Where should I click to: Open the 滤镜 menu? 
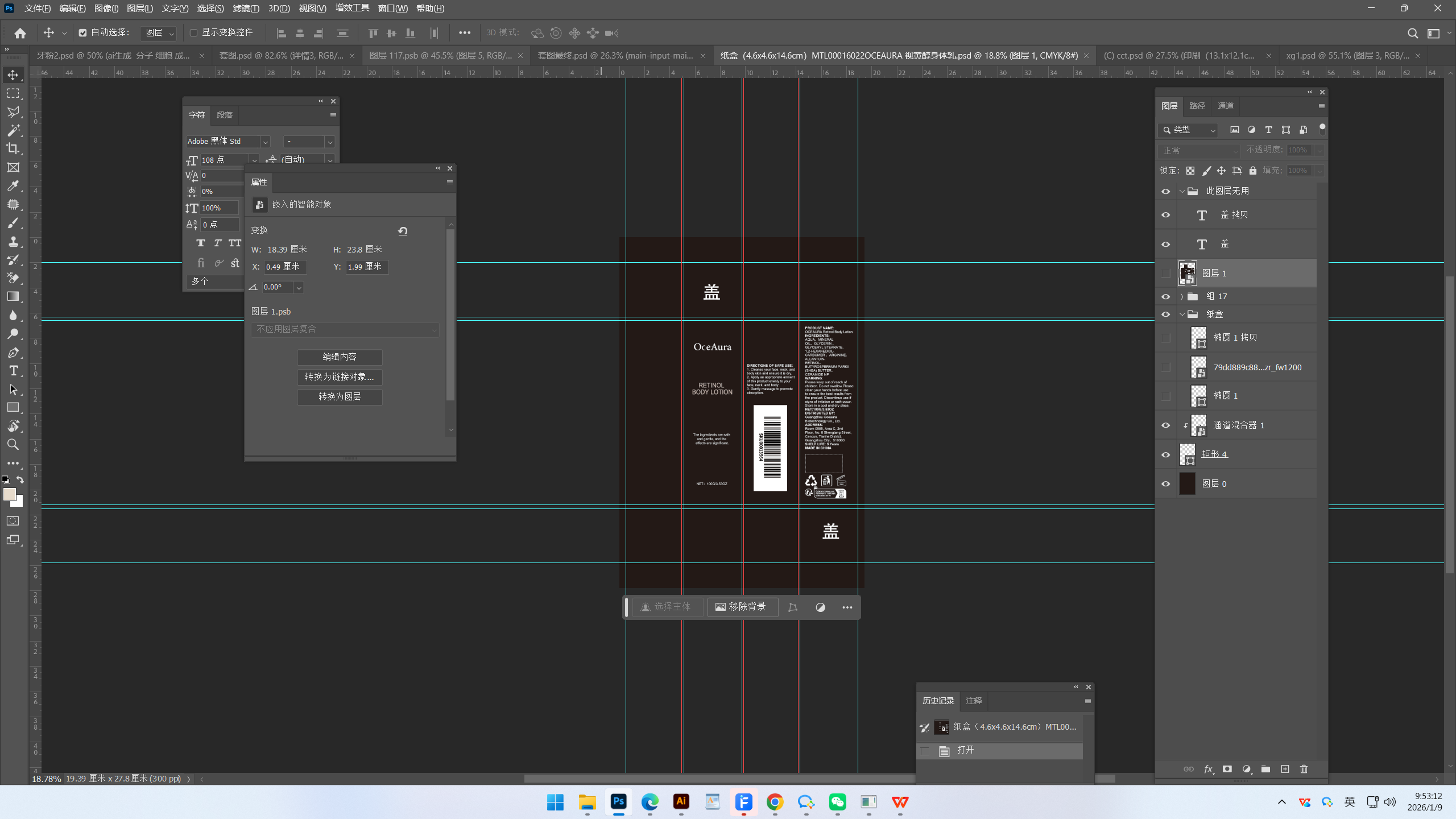(246, 9)
